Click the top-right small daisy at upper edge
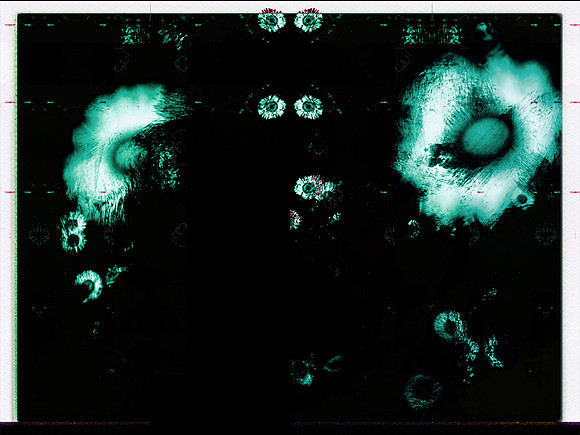 308,20
